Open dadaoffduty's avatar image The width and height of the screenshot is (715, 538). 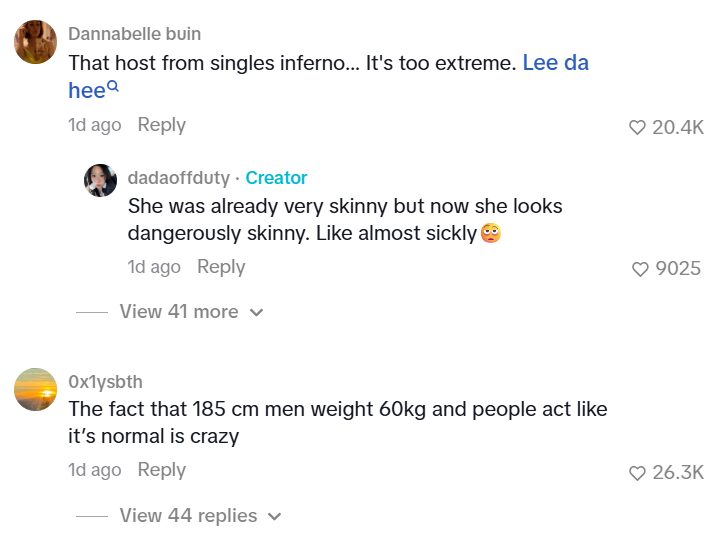(100, 181)
